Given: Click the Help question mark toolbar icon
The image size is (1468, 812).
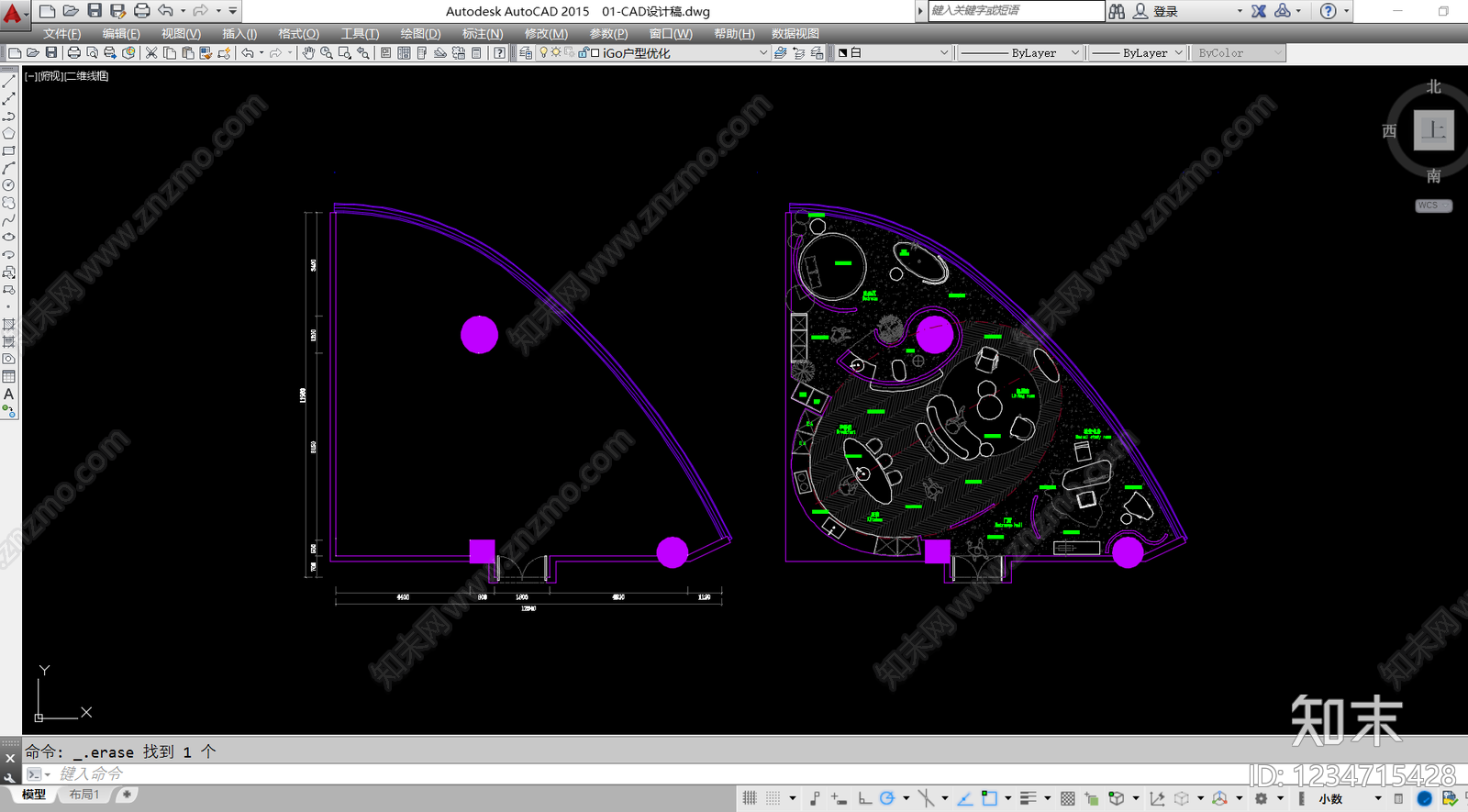Looking at the screenshot, I should 499,53.
